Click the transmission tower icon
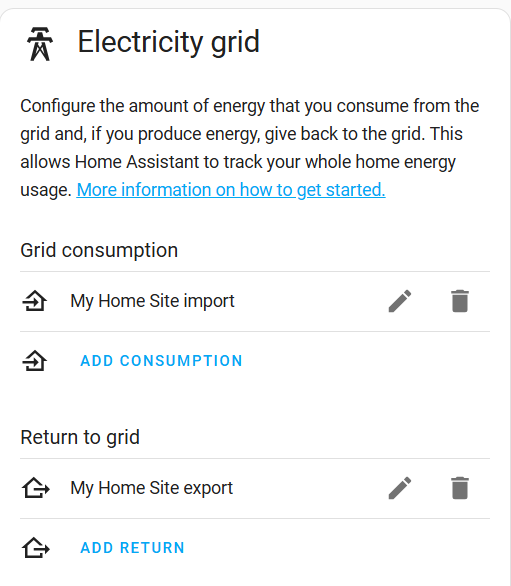This screenshot has height=586, width=511. [40, 44]
